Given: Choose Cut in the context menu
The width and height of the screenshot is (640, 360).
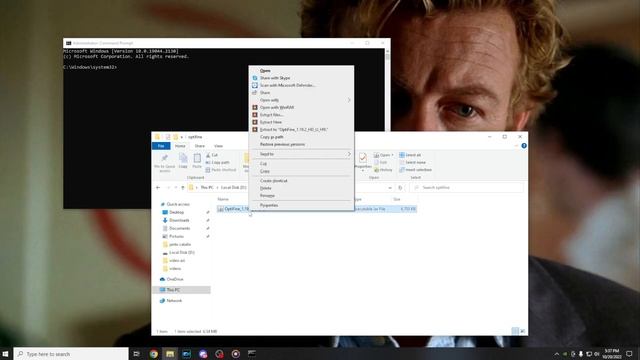Looking at the screenshot, I should click(263, 164).
